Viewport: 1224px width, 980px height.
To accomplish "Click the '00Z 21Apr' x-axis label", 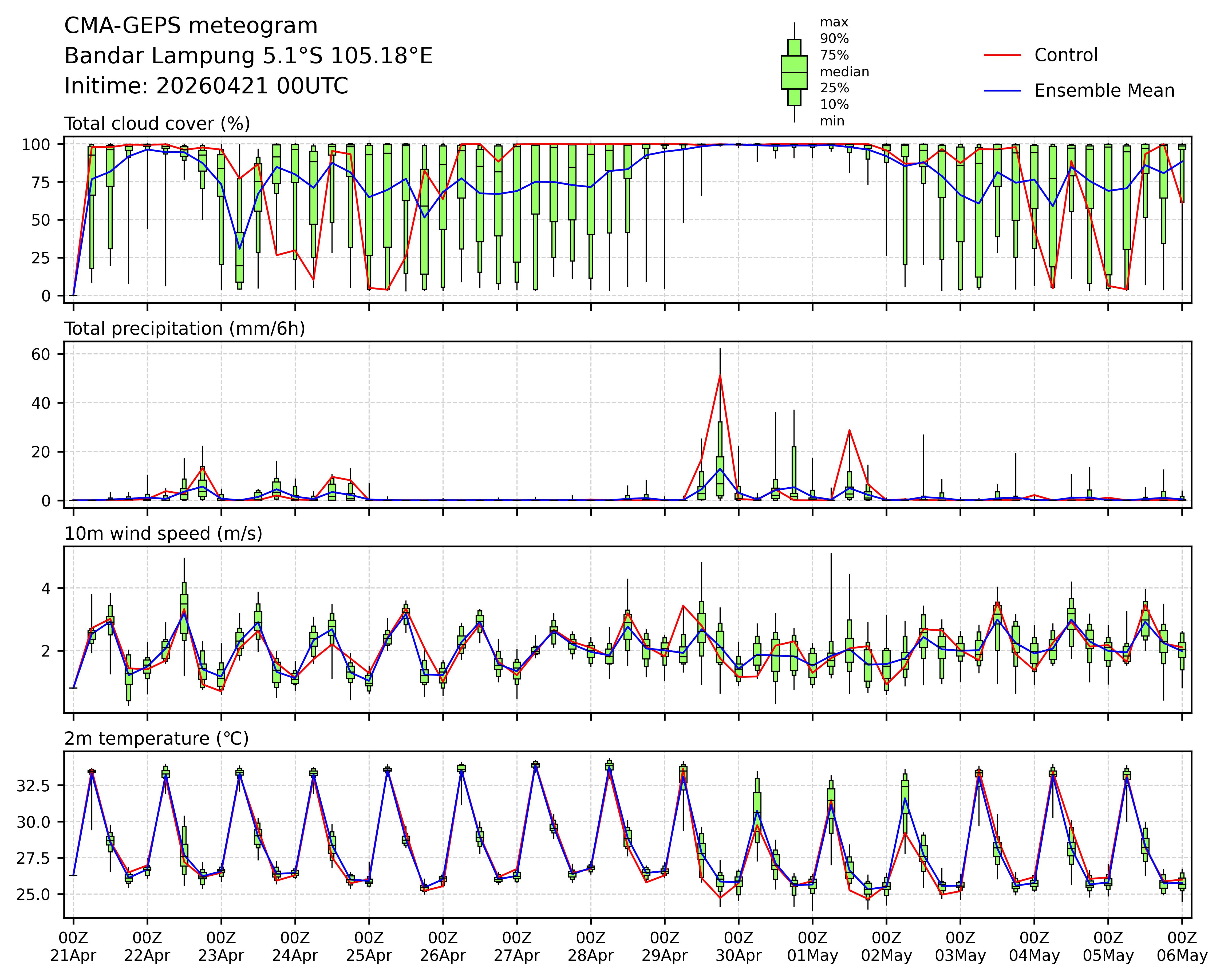I will pos(73,946).
